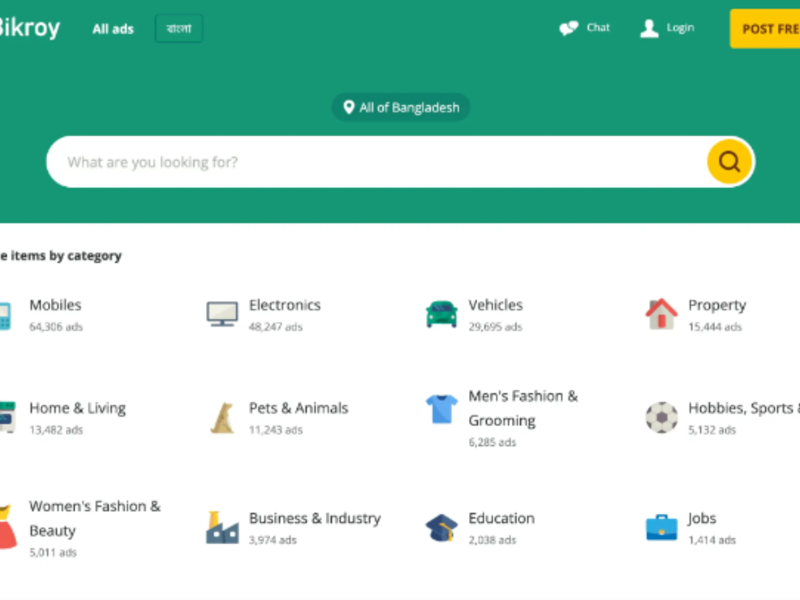This screenshot has height=600, width=800.
Task: Click the green Vehicles car icon
Action: click(x=441, y=314)
